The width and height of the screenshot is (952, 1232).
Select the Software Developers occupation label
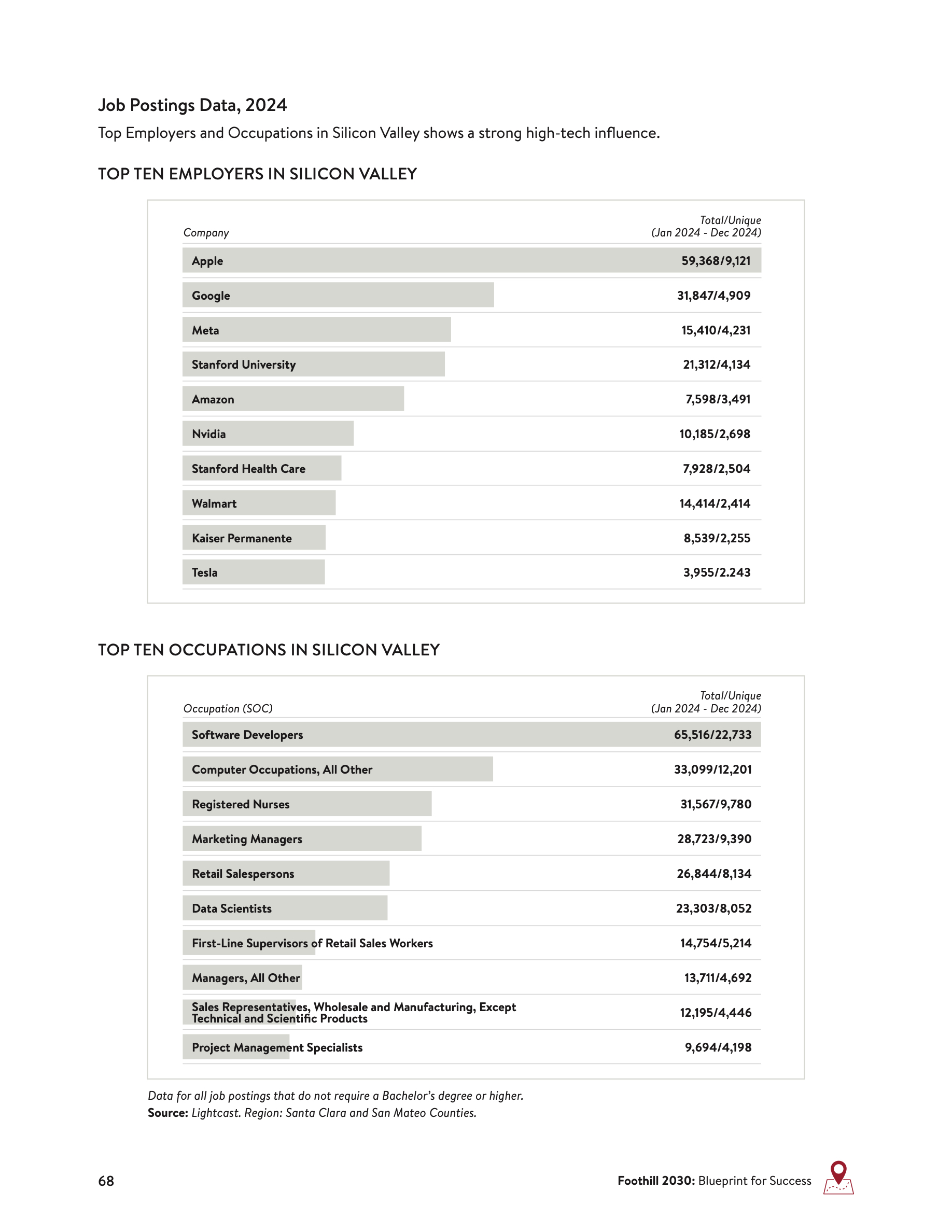247,734
